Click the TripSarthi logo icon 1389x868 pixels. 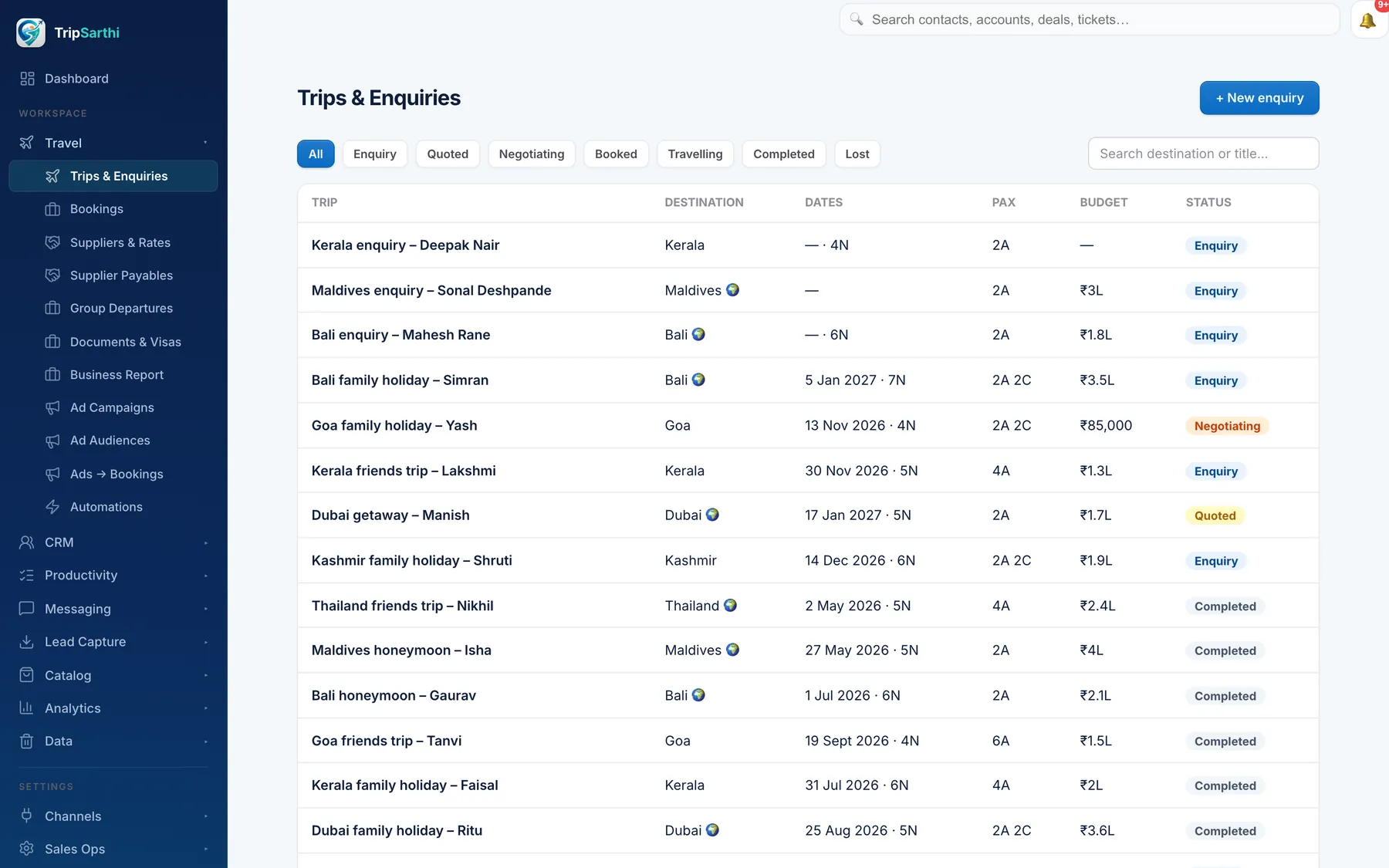(31, 32)
